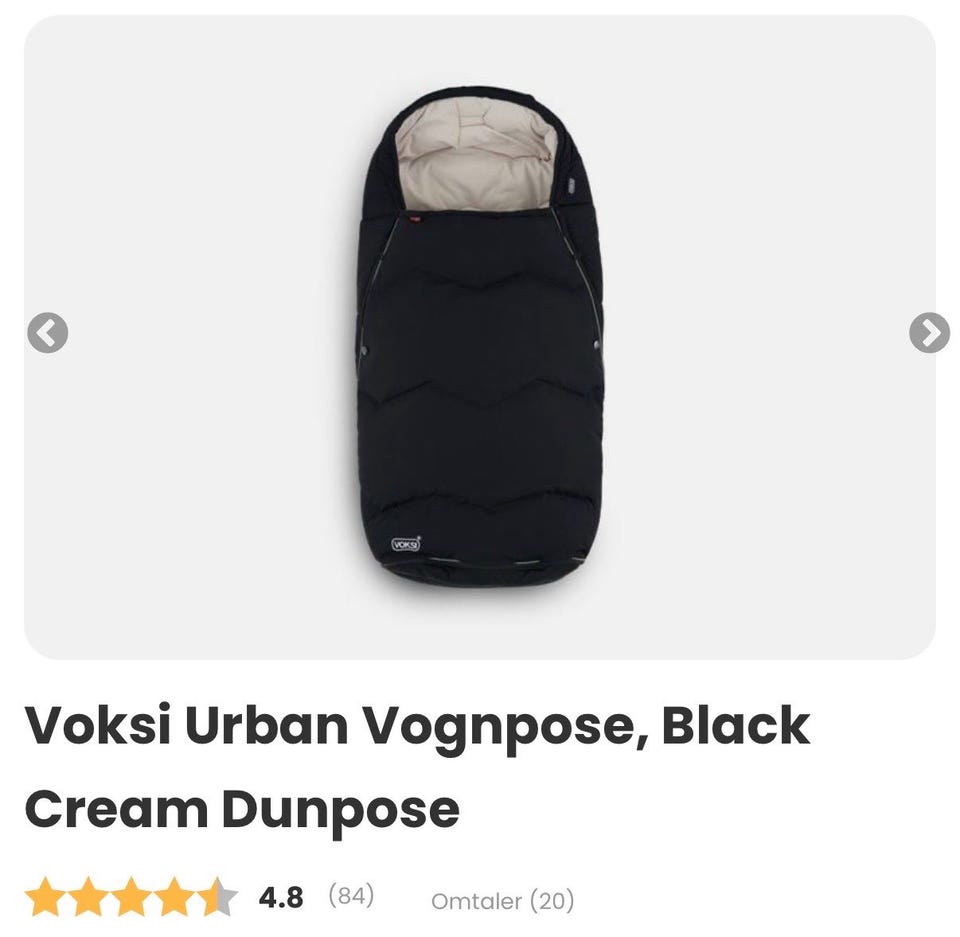
Task: Click the first rating star
Action: pos(45,896)
